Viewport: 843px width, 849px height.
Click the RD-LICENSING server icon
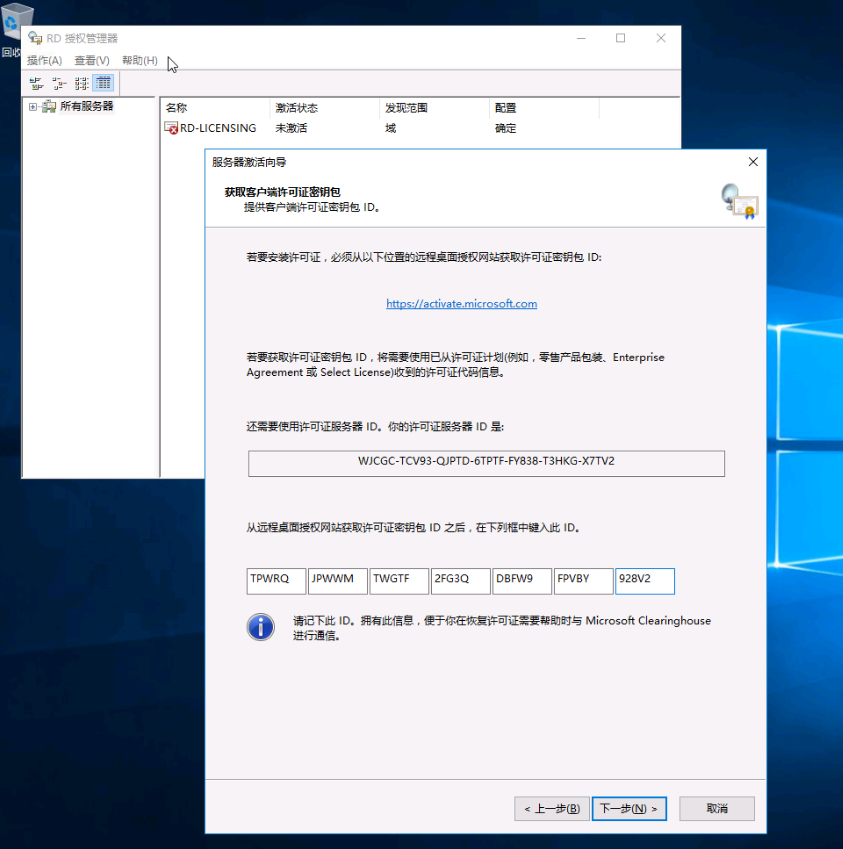[x=172, y=128]
